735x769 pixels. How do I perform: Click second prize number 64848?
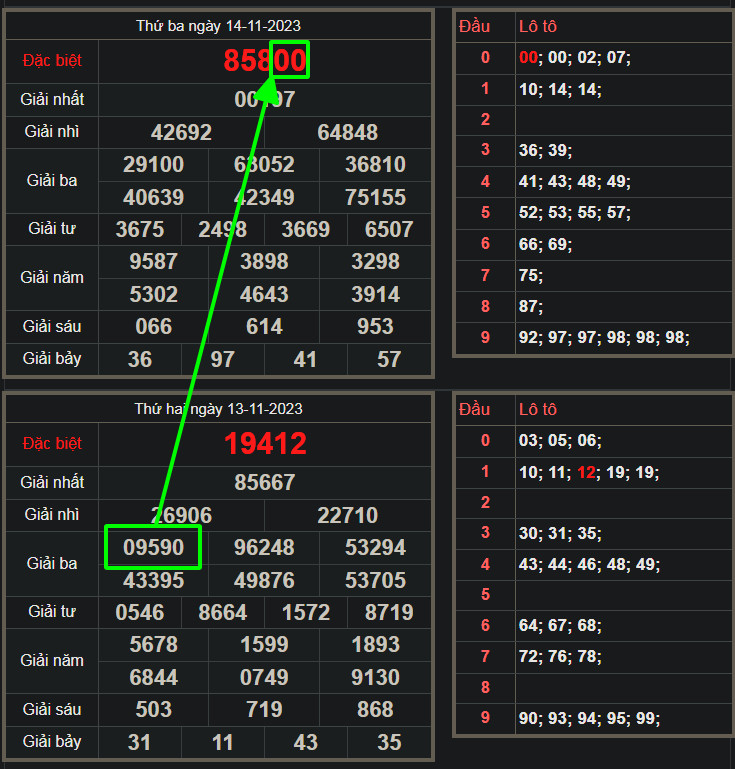(x=347, y=132)
